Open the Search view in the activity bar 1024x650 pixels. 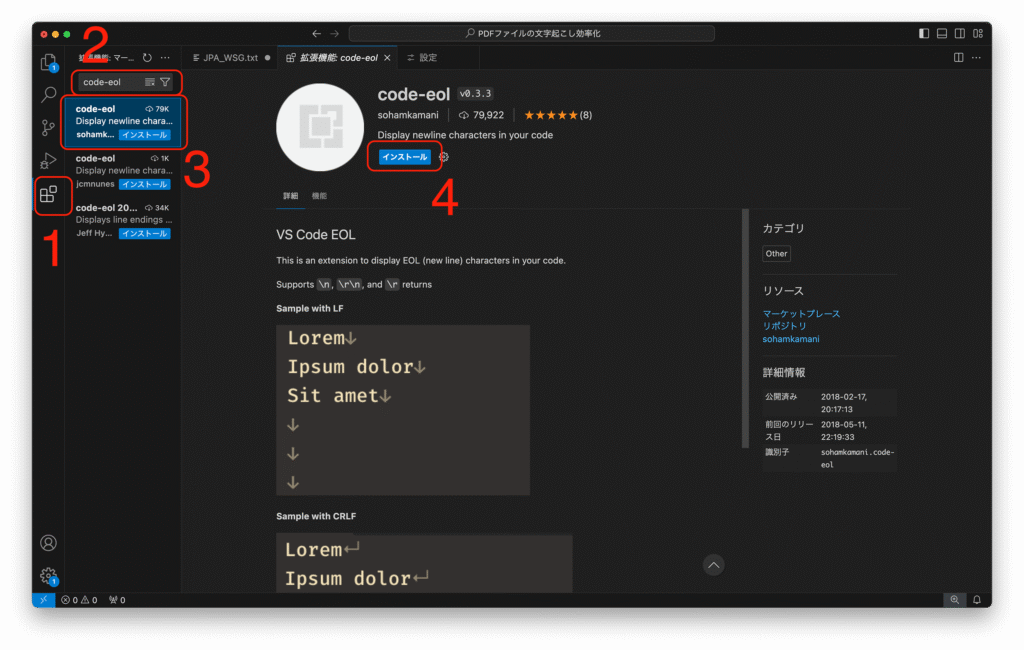click(49, 95)
